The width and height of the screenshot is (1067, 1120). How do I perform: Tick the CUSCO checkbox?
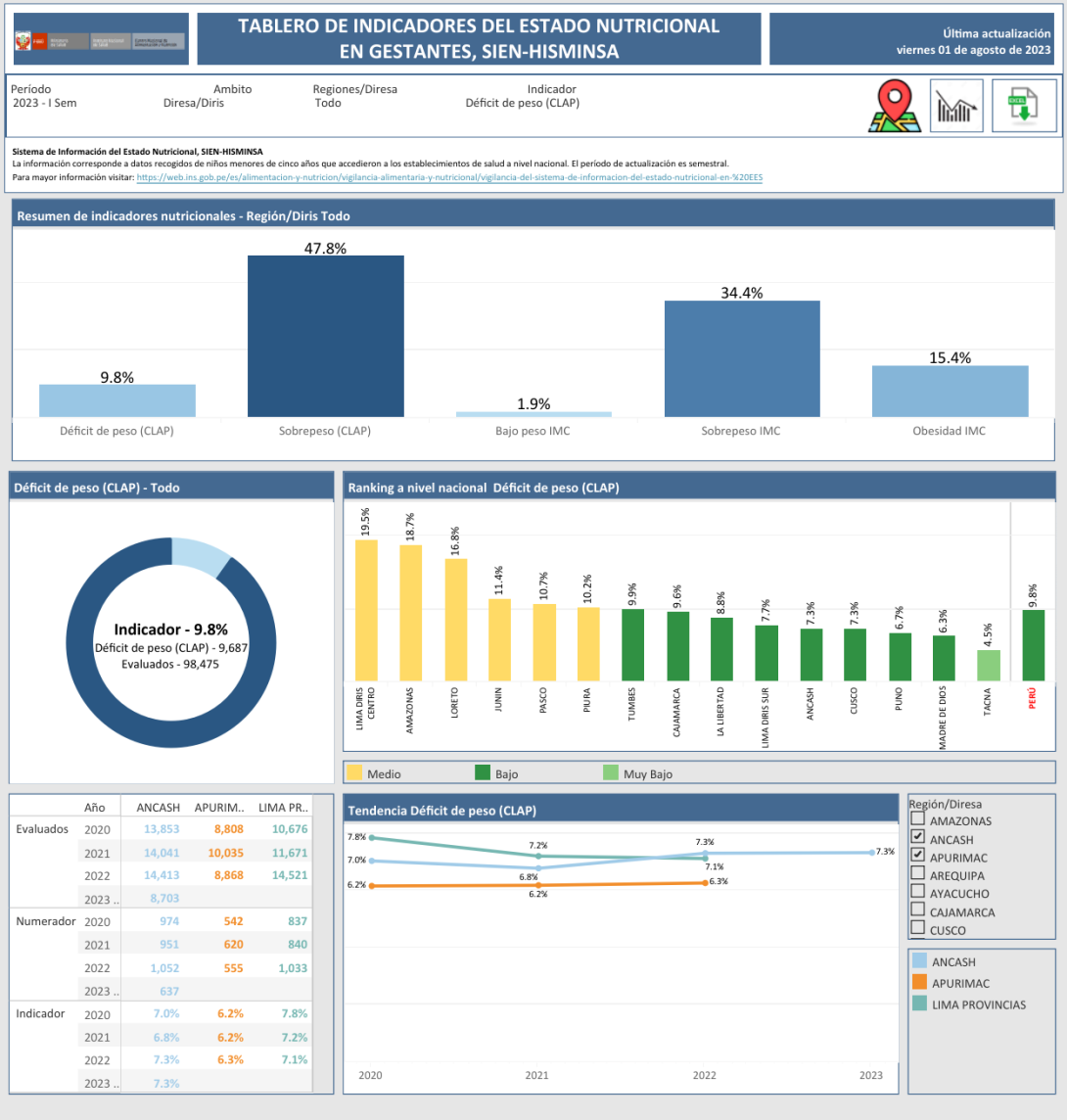917,929
